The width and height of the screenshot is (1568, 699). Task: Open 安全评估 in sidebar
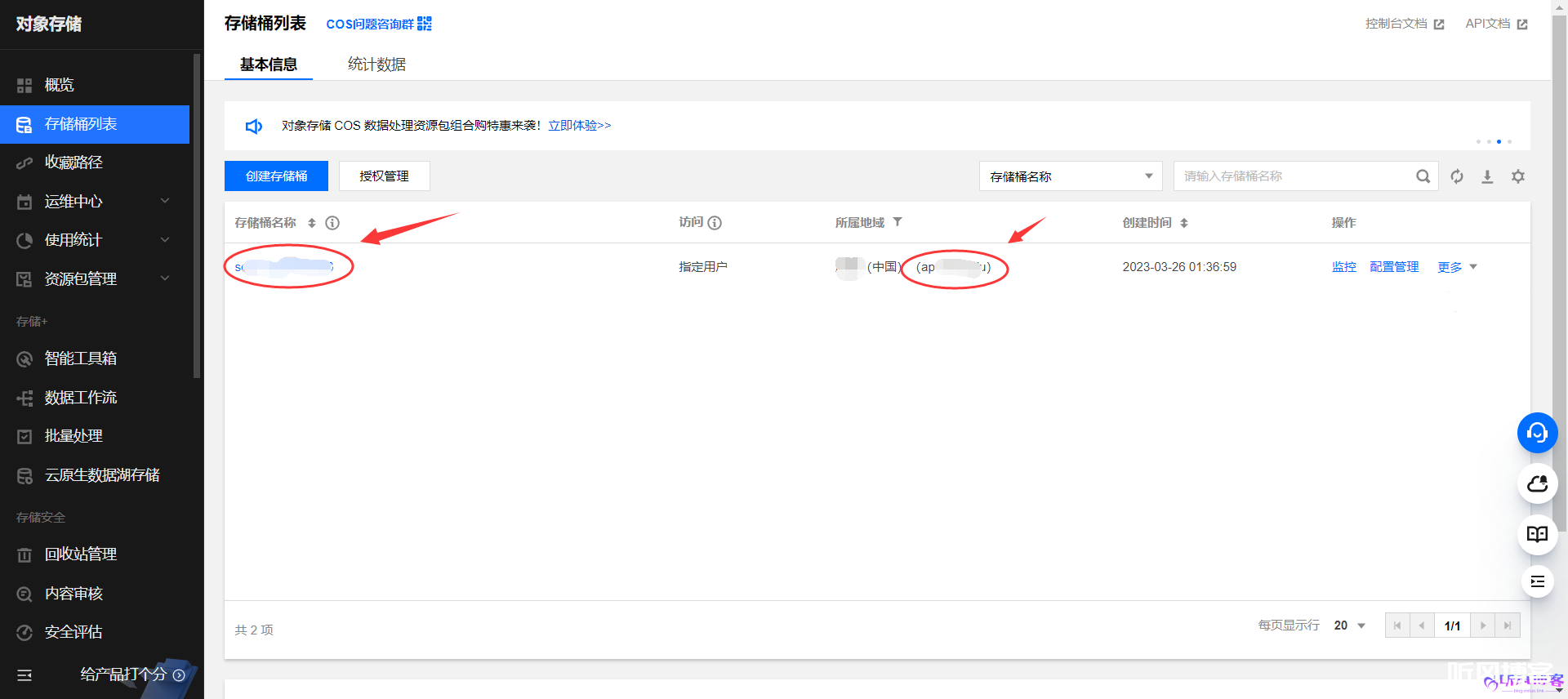tap(95, 632)
